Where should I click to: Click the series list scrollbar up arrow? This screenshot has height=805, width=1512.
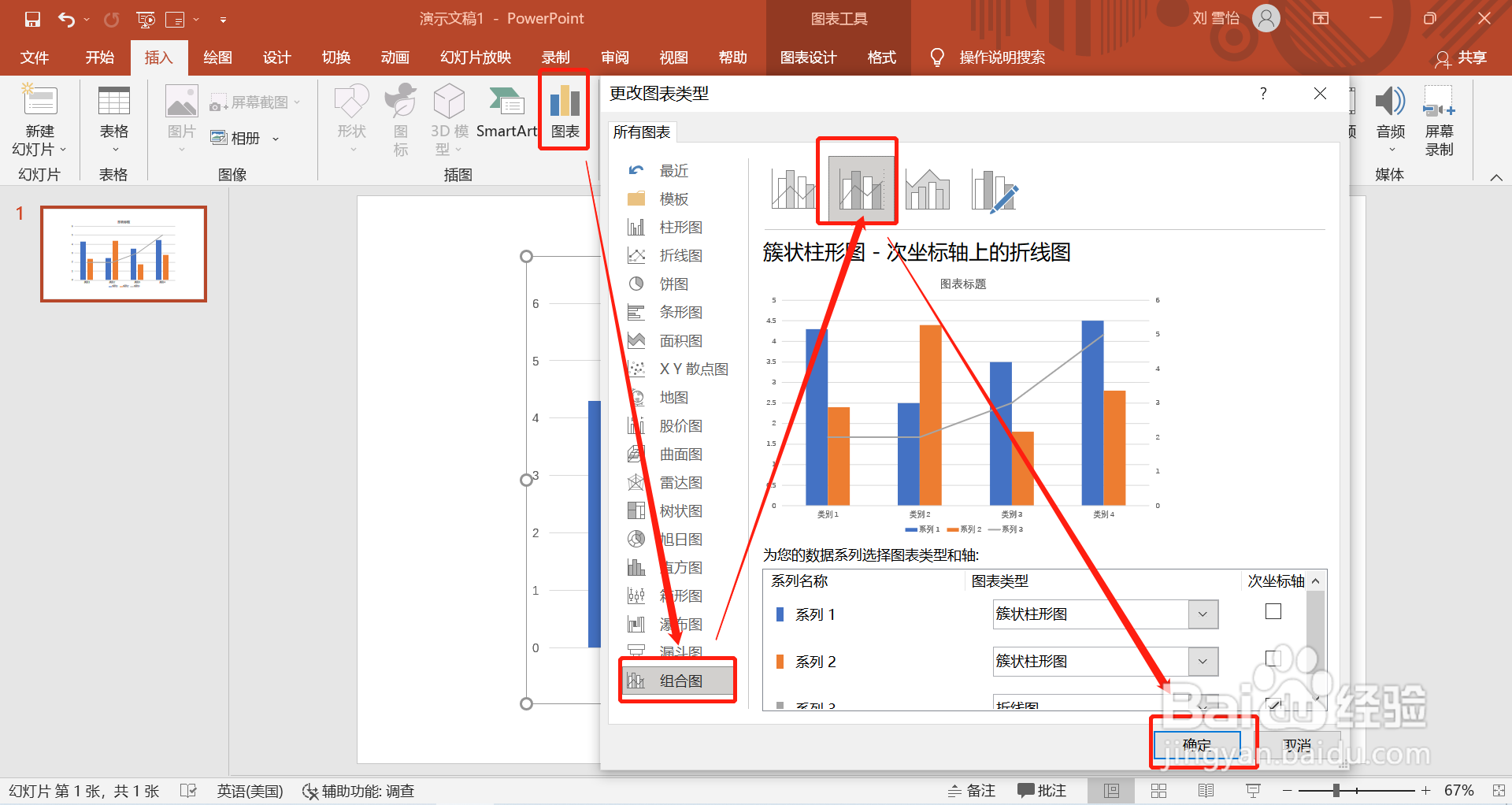[x=1316, y=581]
